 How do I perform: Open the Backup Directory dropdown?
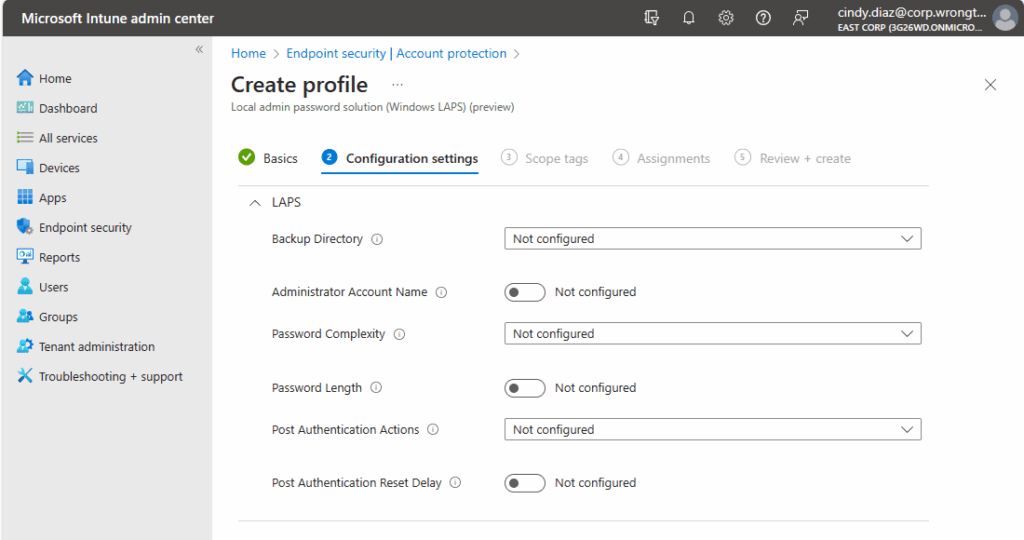712,239
